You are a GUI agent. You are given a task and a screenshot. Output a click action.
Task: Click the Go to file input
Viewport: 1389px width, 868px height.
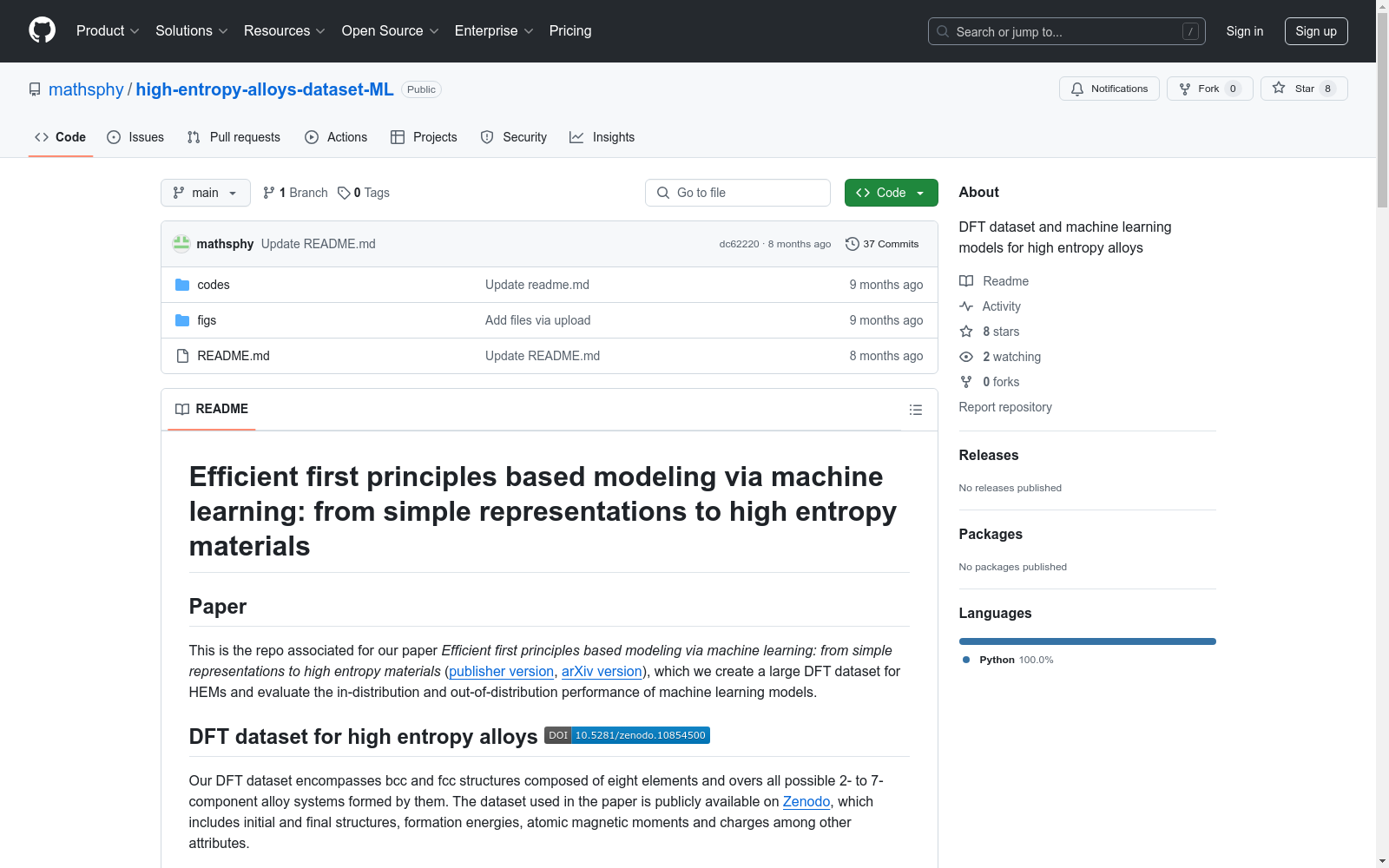tap(738, 193)
